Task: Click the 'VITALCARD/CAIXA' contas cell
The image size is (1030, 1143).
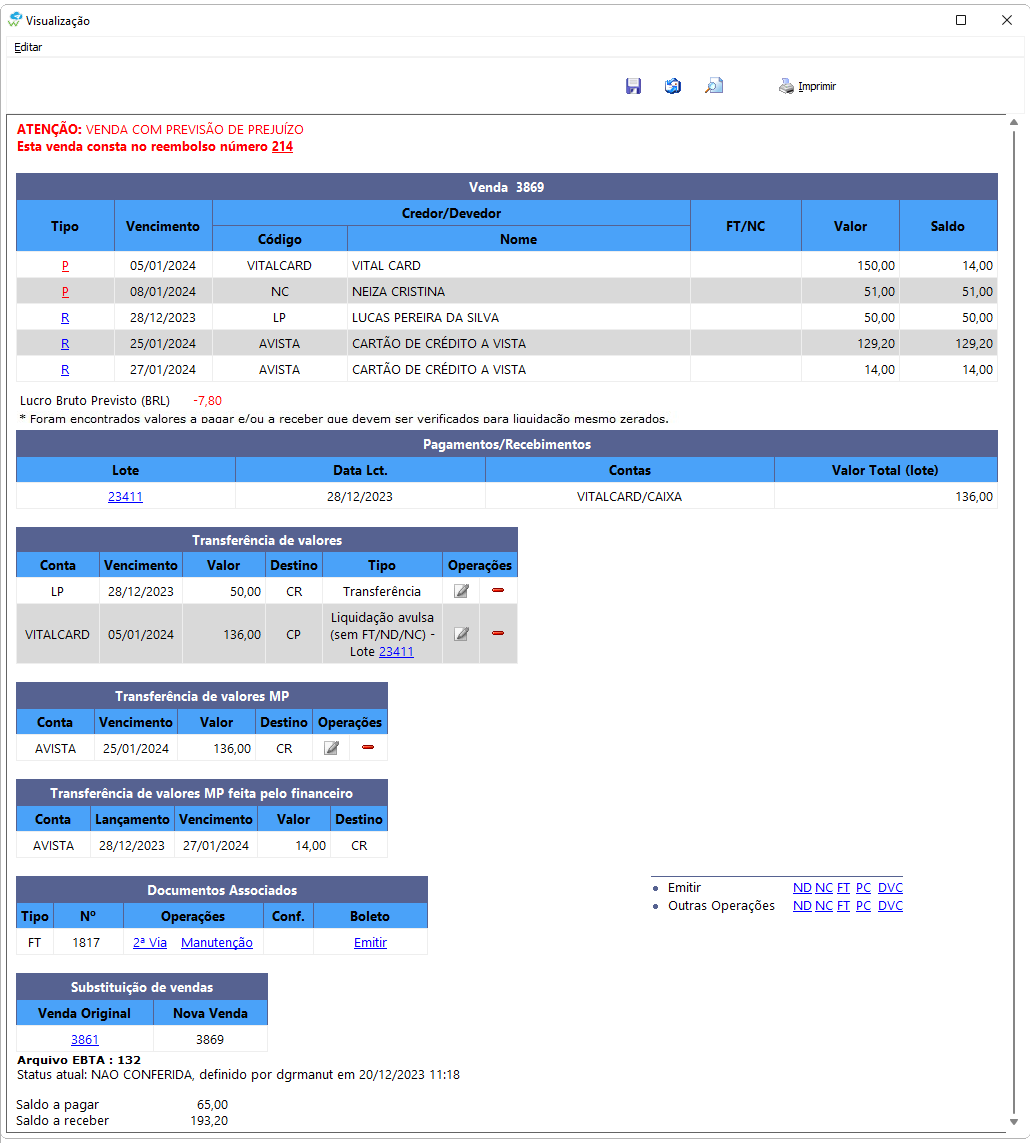Action: coord(629,496)
